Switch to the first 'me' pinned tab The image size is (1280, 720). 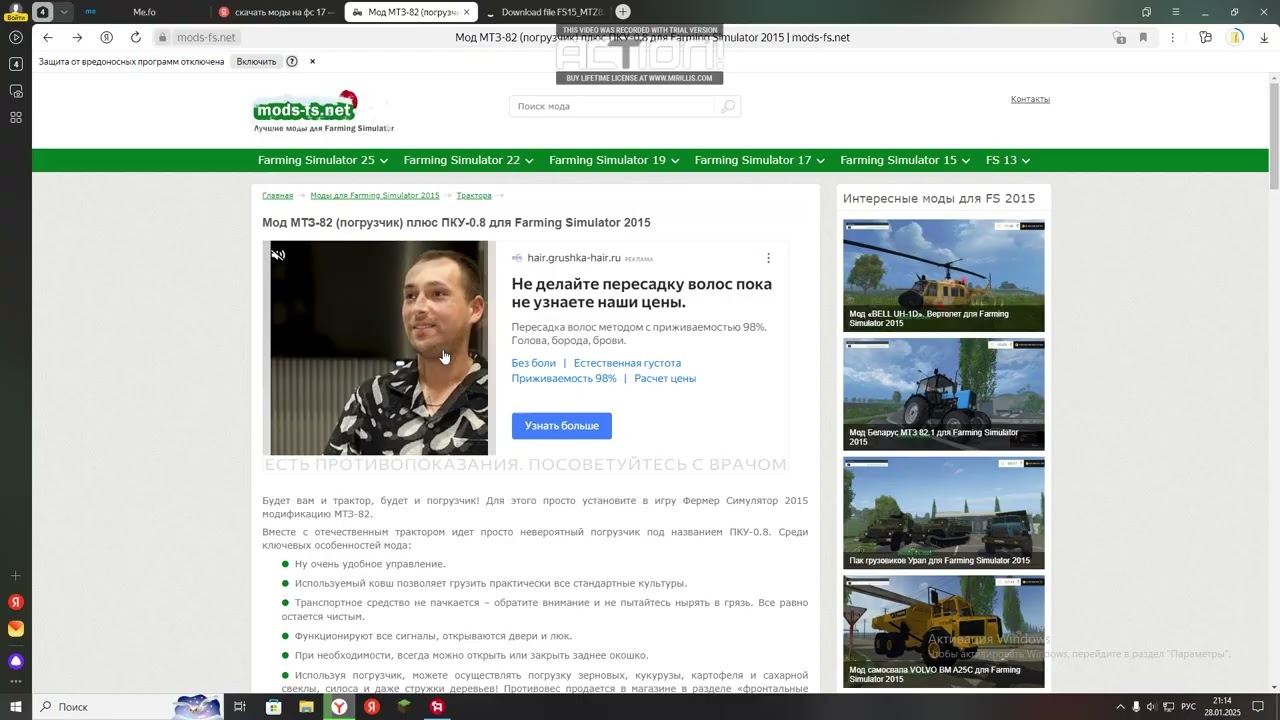91,12
